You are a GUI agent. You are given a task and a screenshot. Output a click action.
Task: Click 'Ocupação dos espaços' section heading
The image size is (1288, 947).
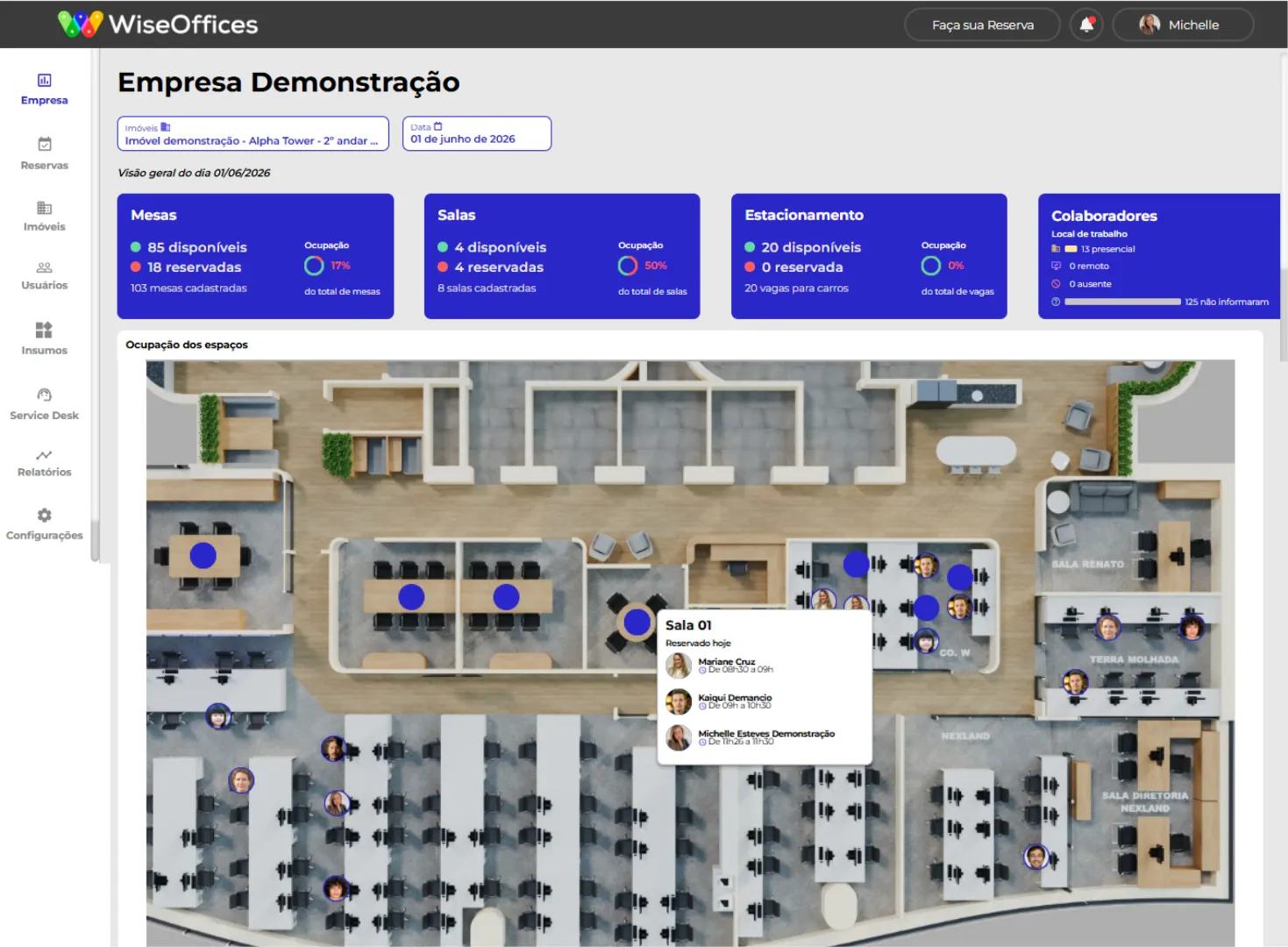pyautogui.click(x=187, y=345)
